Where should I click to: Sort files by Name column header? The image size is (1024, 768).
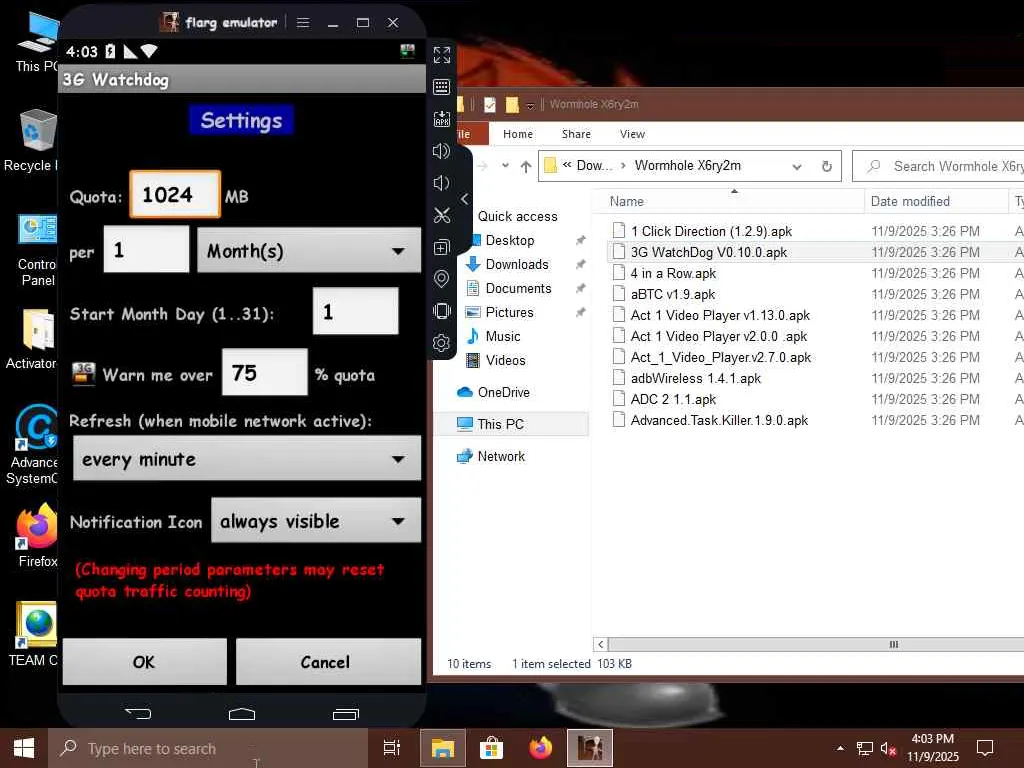point(728,201)
